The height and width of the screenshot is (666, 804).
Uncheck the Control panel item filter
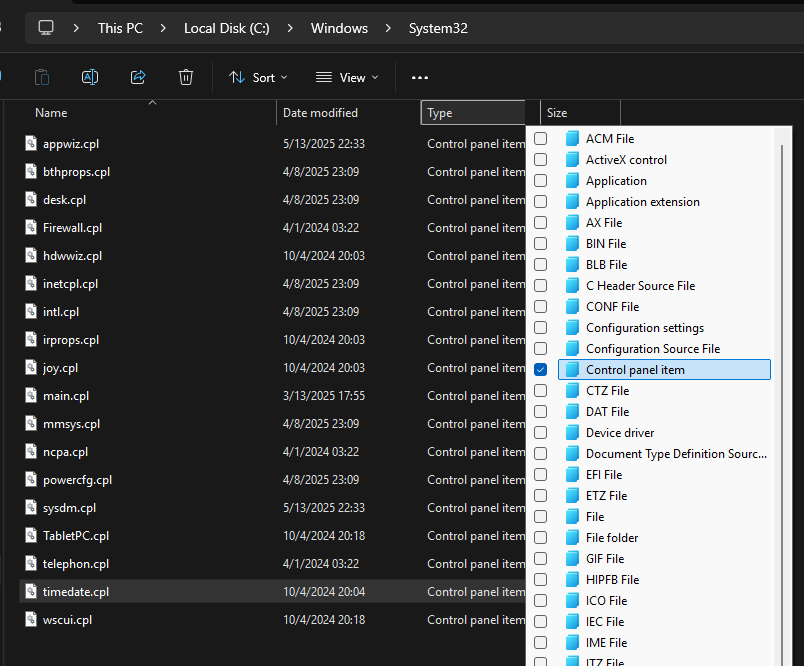point(540,369)
